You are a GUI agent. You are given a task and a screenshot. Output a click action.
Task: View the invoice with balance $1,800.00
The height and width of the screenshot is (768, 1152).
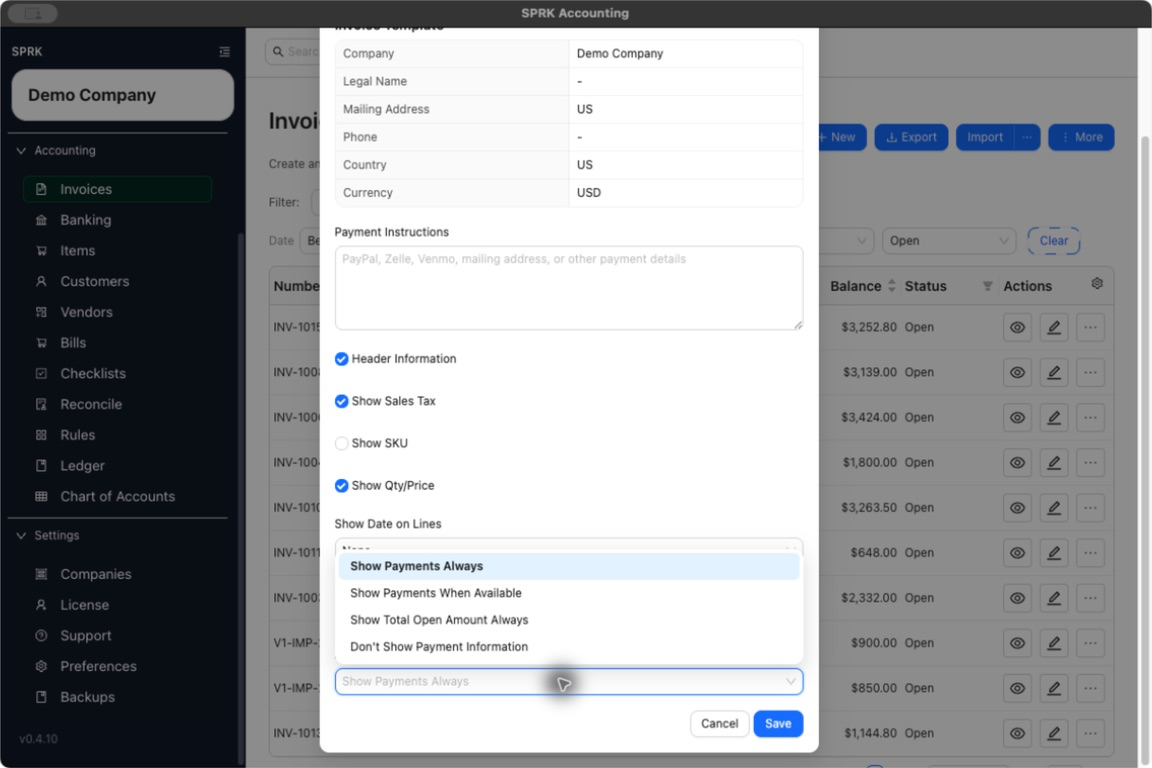tap(1018, 463)
